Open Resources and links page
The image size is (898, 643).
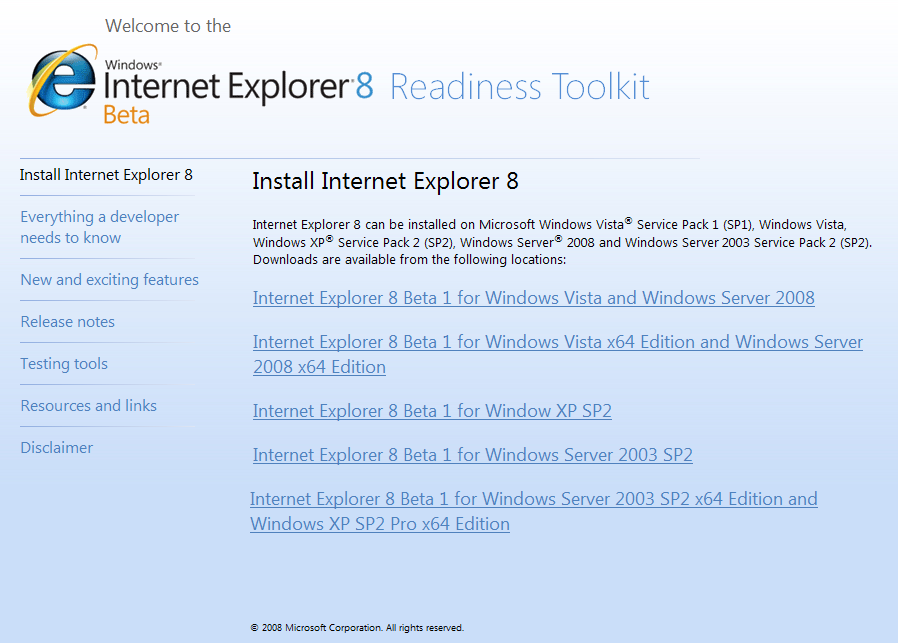[x=89, y=405]
